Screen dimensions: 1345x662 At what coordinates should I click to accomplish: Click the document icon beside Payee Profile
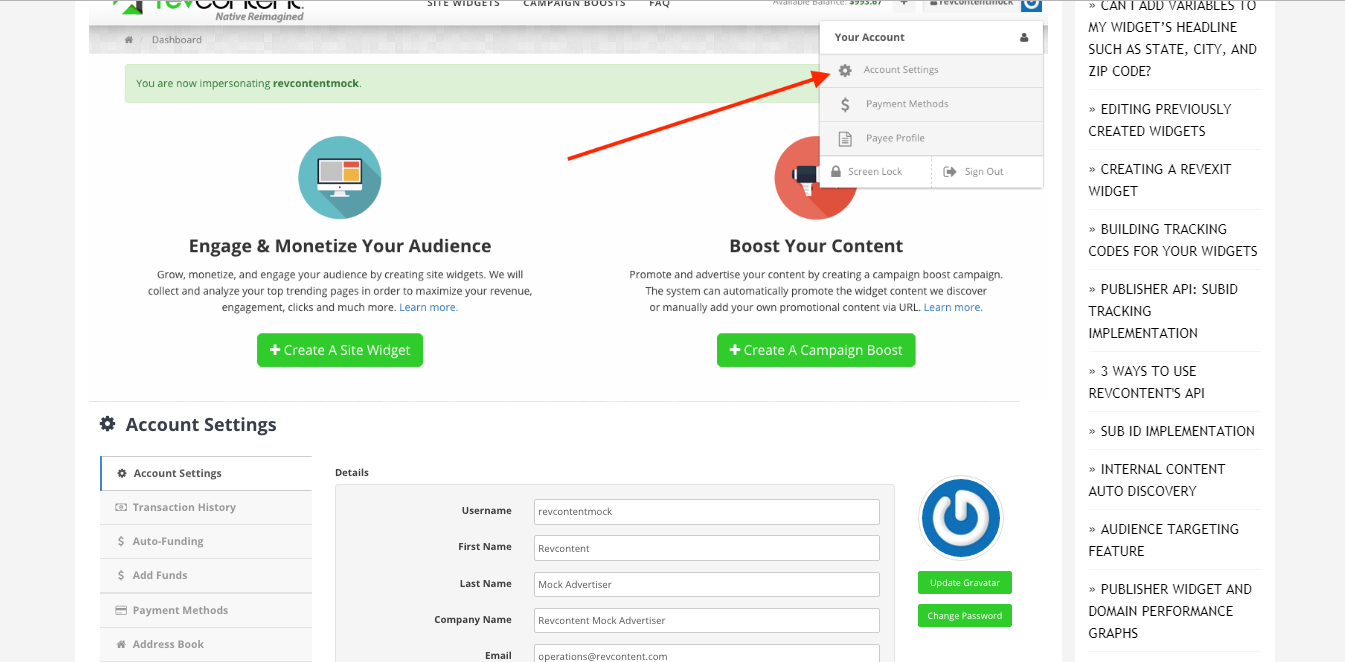(845, 138)
